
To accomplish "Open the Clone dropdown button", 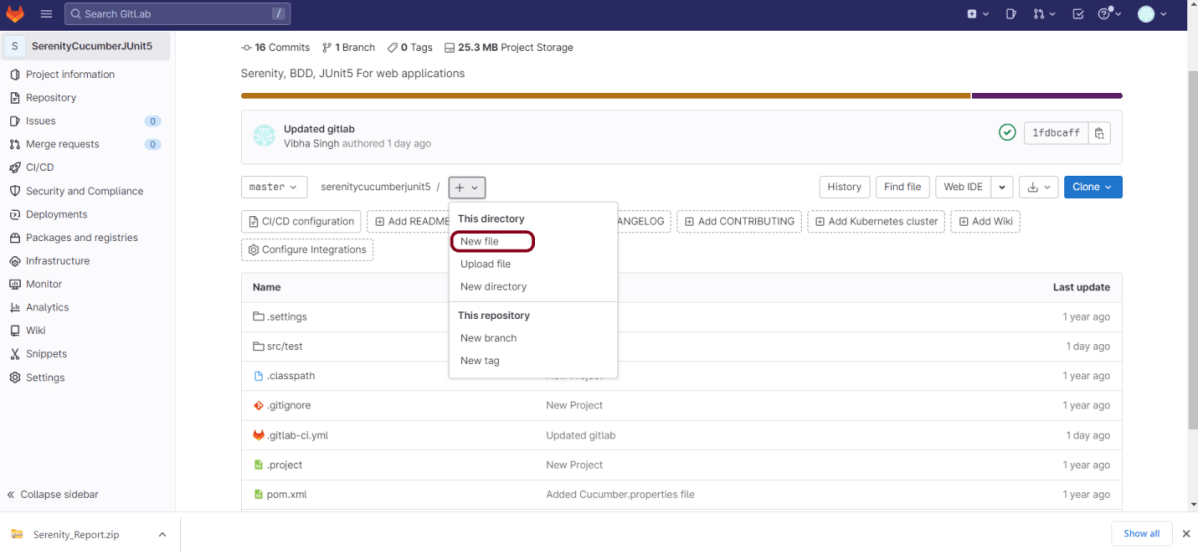I will click(x=1092, y=187).
